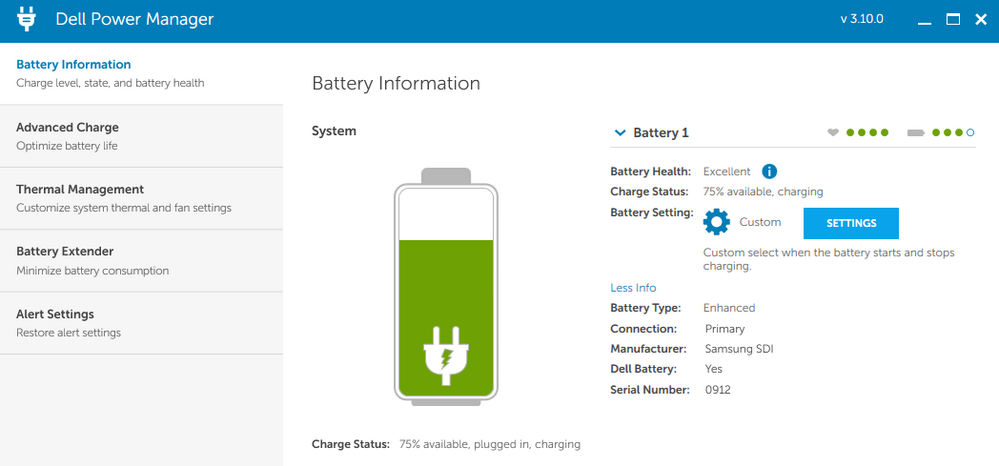
Task: Click the 'Battery Information' page heading
Action: 396,84
